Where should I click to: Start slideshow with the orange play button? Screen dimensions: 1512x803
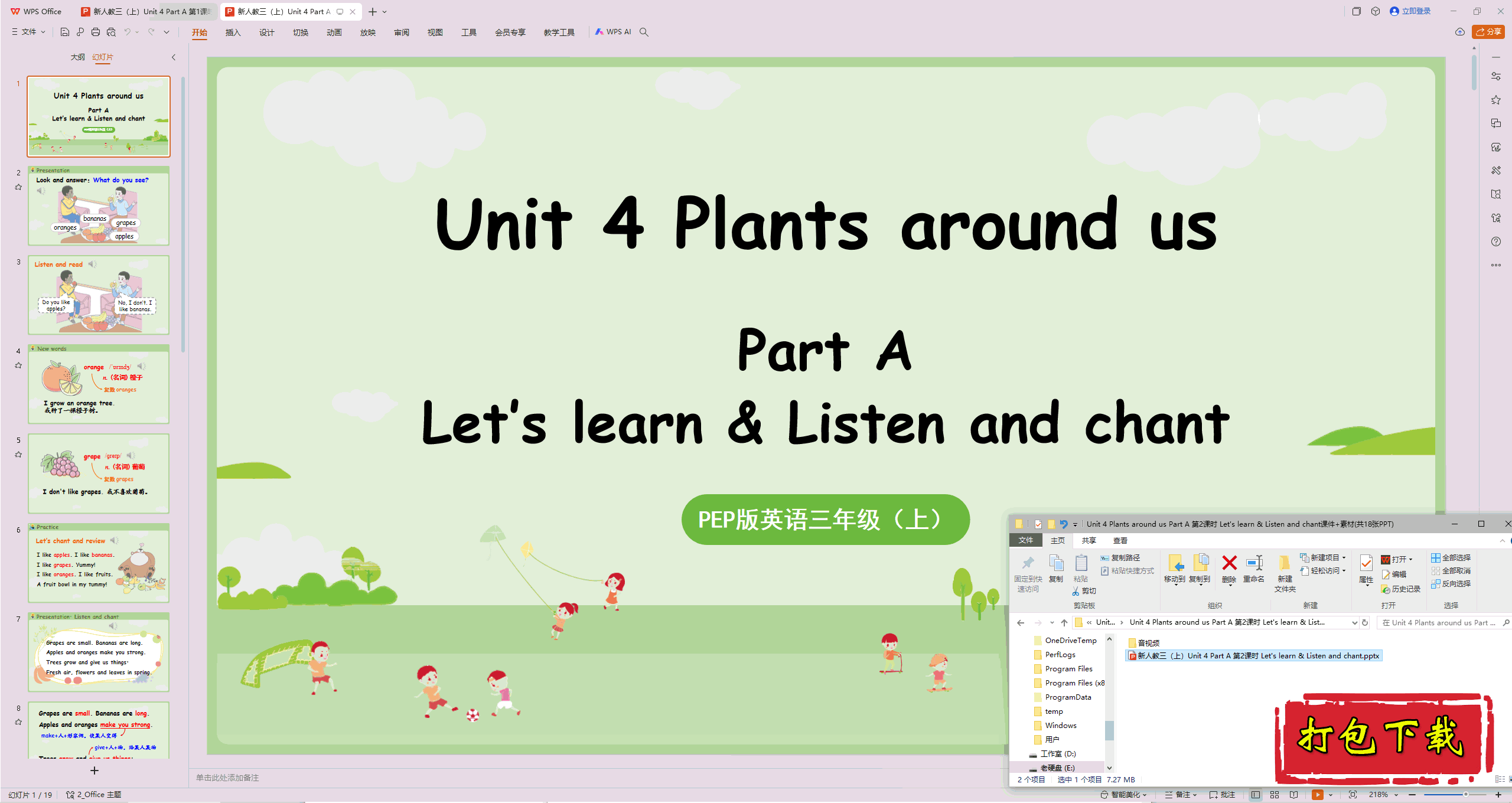(x=1317, y=795)
